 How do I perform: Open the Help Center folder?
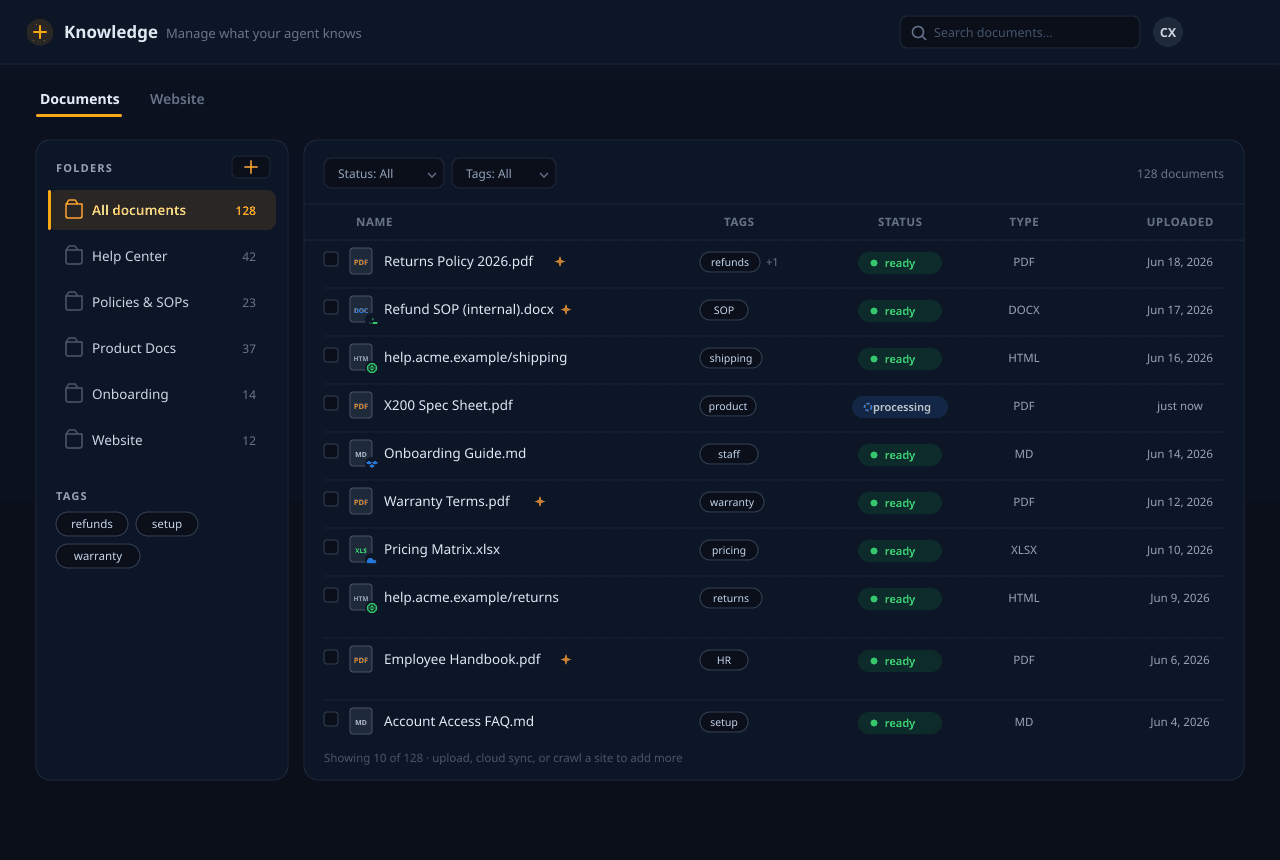[x=162, y=256]
